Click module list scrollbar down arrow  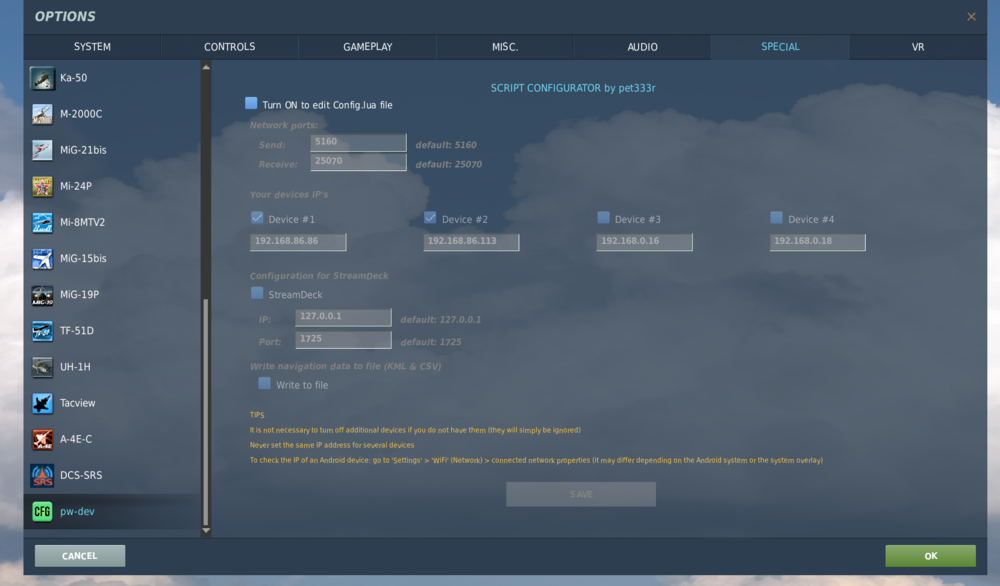[206, 531]
